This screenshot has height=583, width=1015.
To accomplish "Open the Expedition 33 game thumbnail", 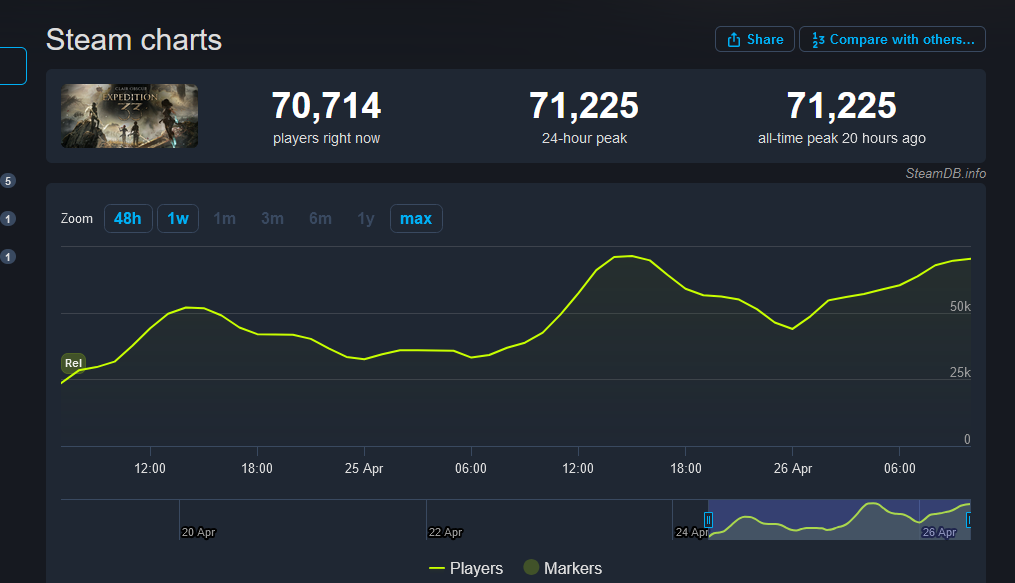I will (x=129, y=116).
